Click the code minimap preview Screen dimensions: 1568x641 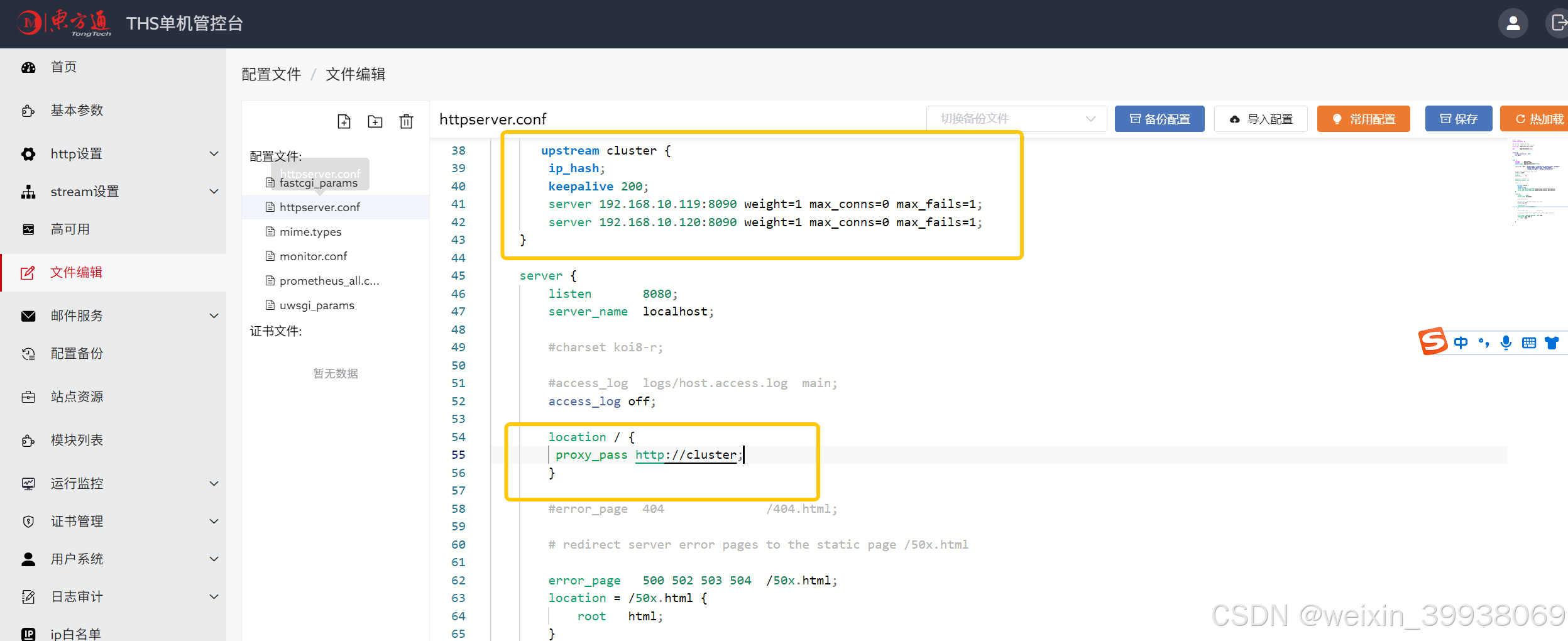1537,182
